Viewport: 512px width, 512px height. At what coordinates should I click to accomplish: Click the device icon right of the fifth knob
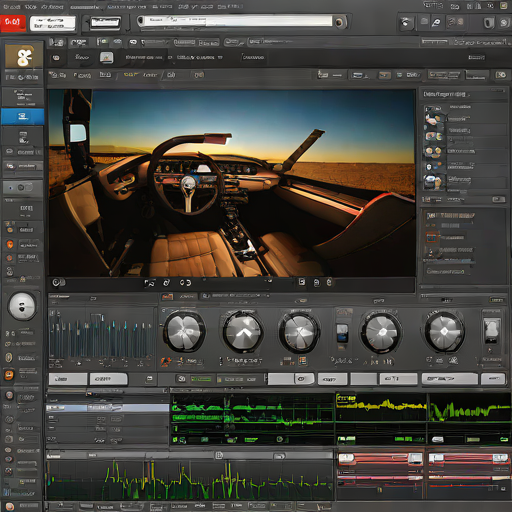point(491,331)
